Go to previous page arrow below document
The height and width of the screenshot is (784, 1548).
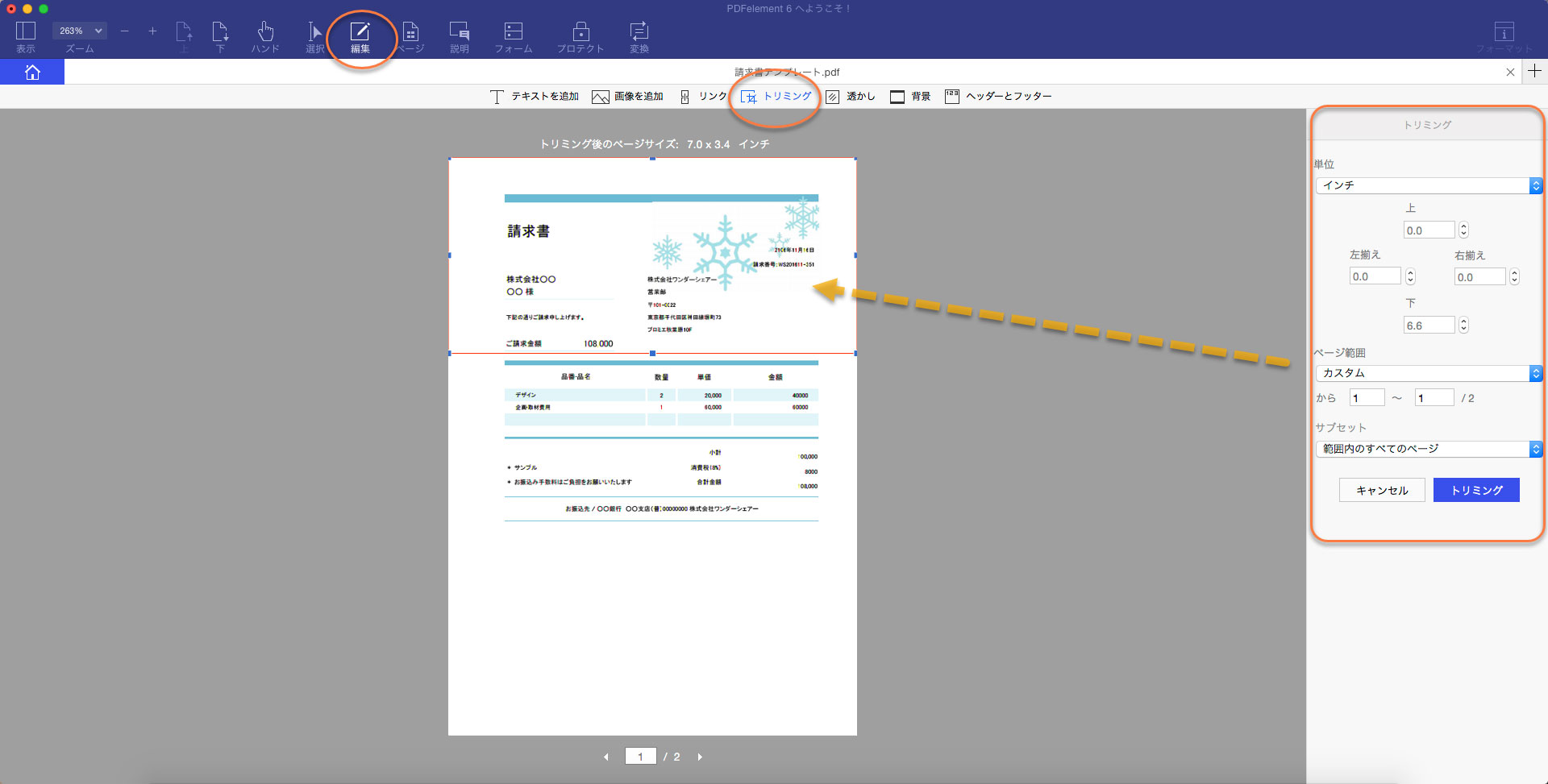tap(606, 757)
